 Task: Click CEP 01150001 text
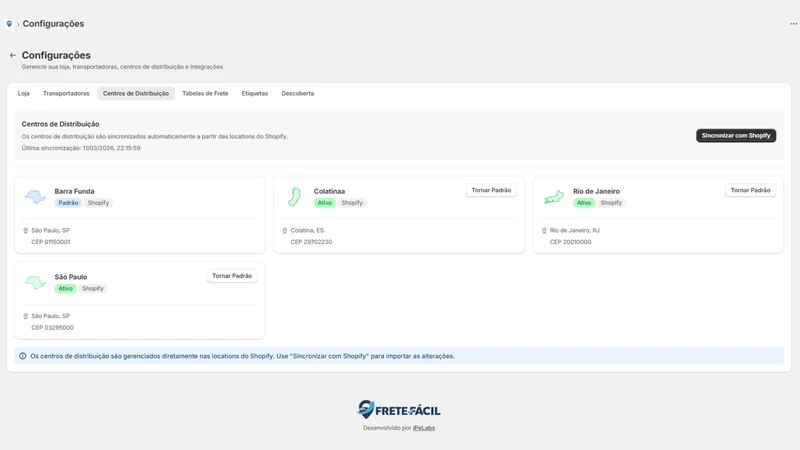[51, 242]
